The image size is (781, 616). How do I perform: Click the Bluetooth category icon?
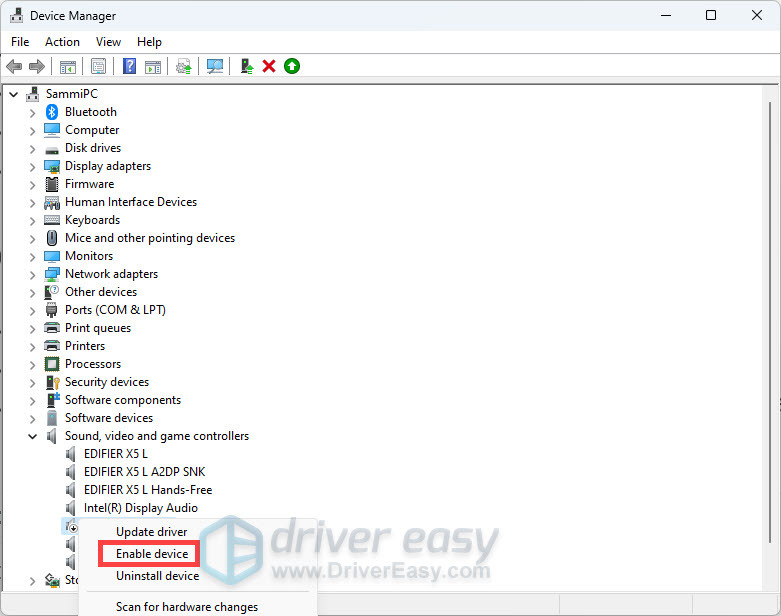coord(52,112)
